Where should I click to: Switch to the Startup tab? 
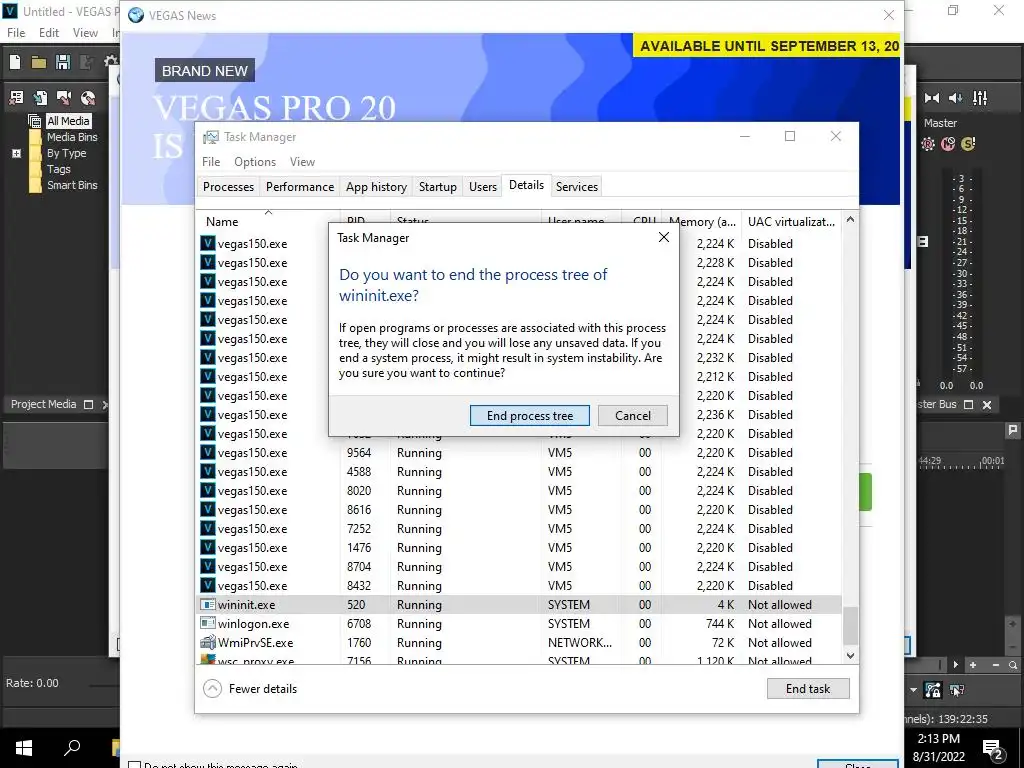tap(438, 187)
